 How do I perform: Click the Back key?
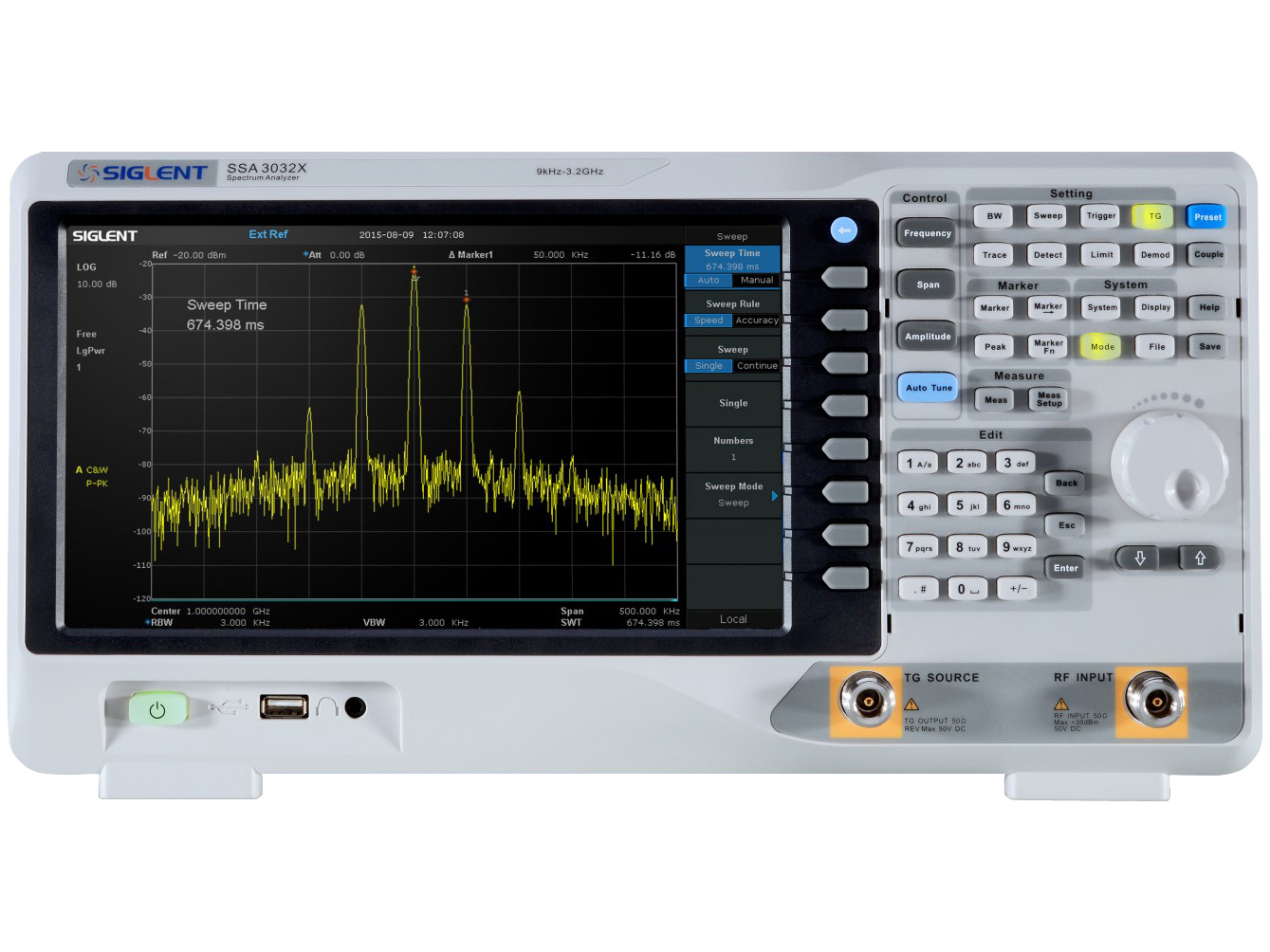point(1066,484)
